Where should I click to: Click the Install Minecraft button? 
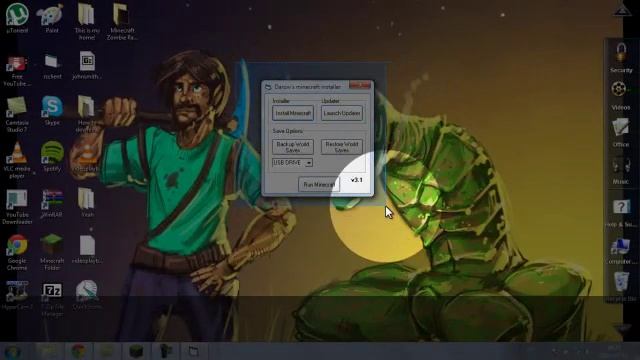293,113
